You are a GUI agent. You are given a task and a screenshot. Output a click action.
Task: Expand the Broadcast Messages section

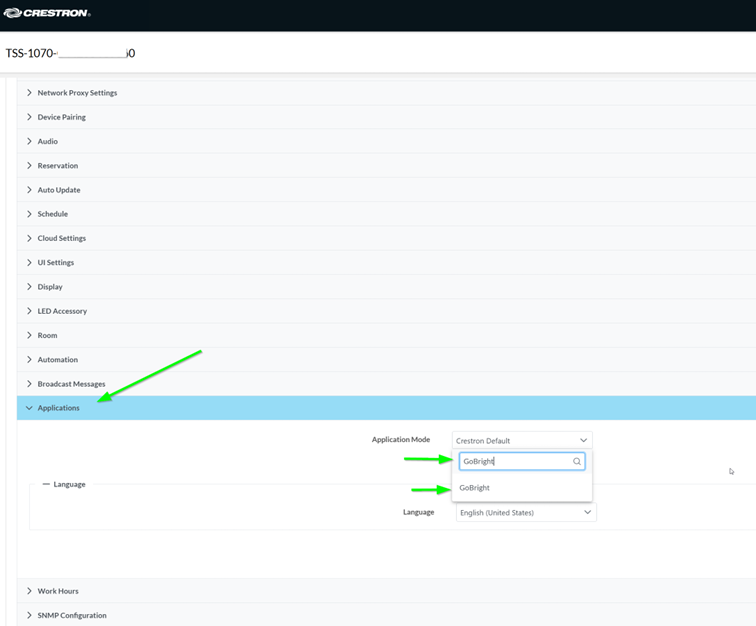pyautogui.click(x=71, y=384)
